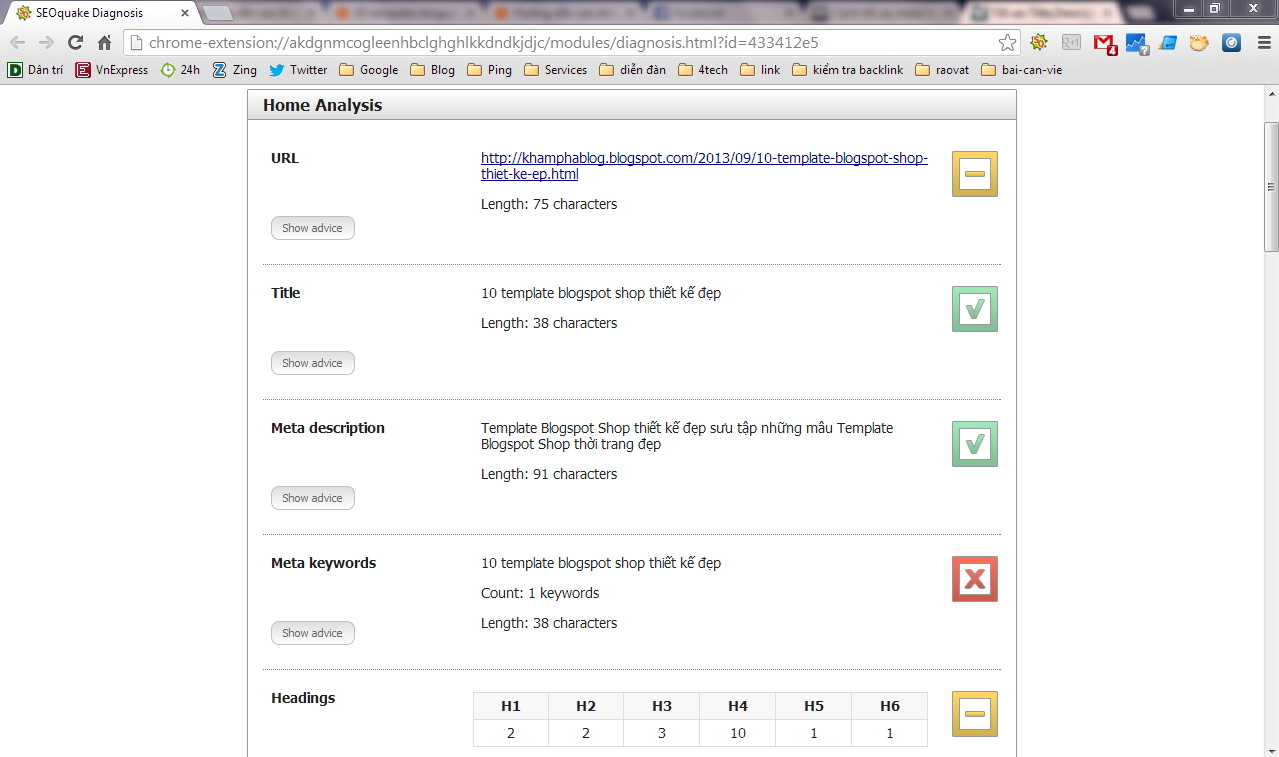Click the H1 column header in Headings table
This screenshot has width=1279, height=757.
point(511,706)
